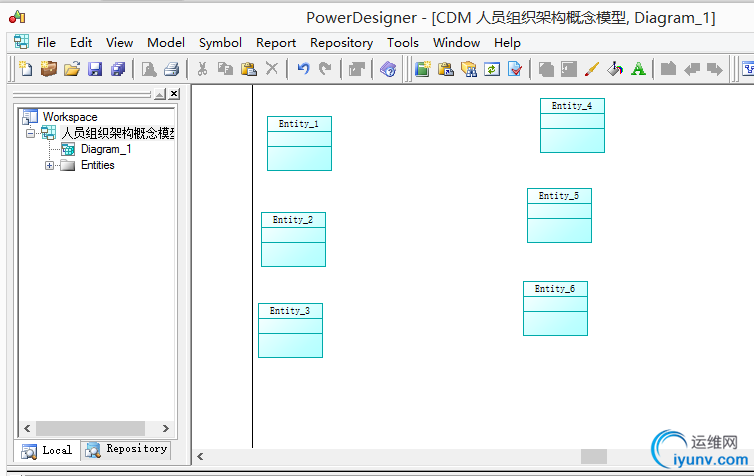Open the Help menu

507,43
